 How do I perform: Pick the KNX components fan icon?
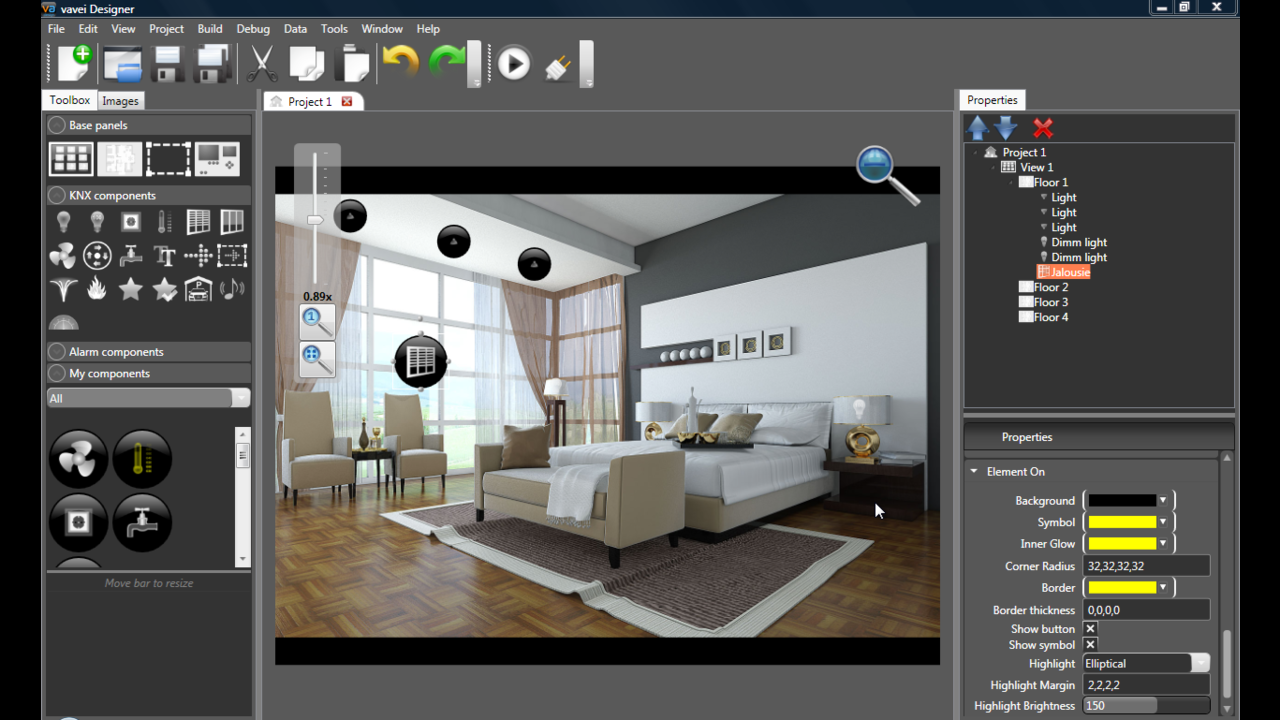[62, 256]
